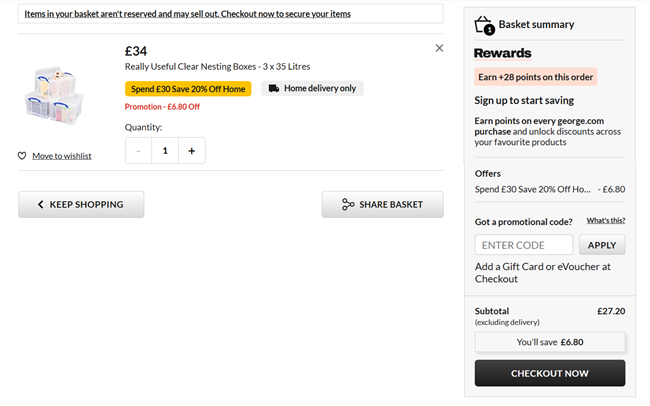
Task: Open the nesting boxes product thumbnail
Action: (54, 95)
